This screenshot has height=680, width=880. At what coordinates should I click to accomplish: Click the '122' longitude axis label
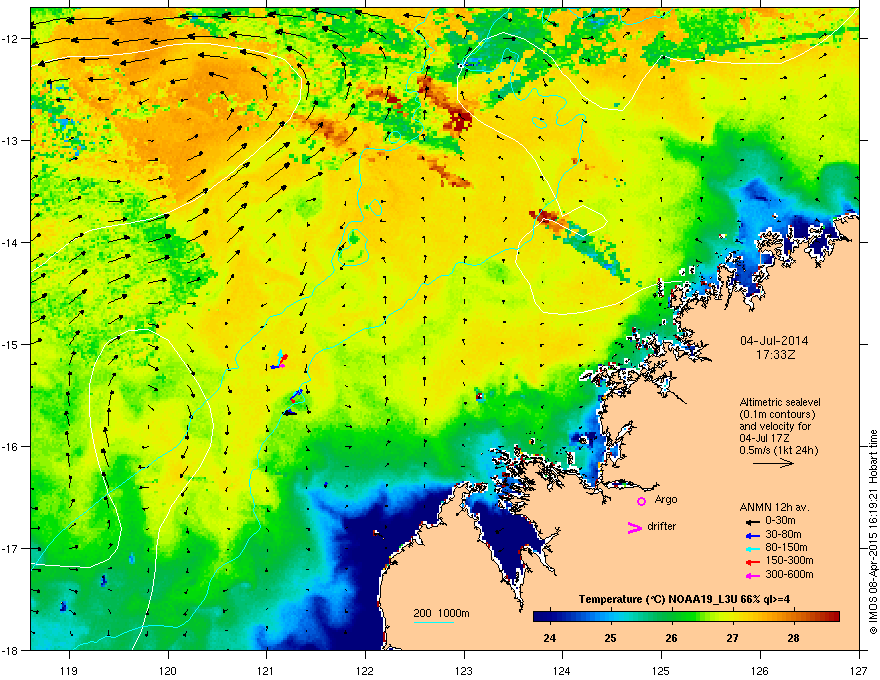tap(365, 670)
